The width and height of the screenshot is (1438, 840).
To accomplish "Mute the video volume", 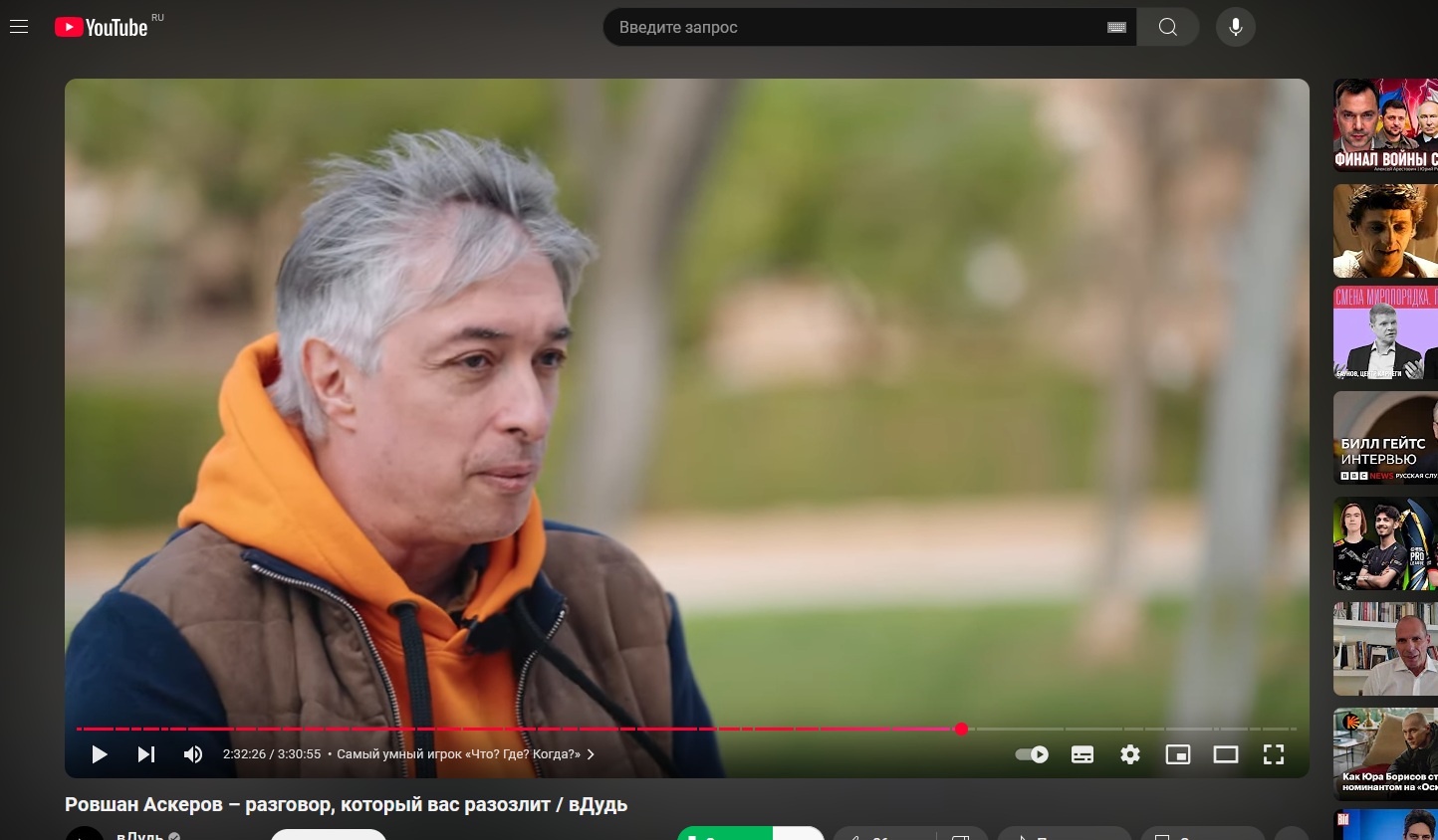I will point(193,754).
